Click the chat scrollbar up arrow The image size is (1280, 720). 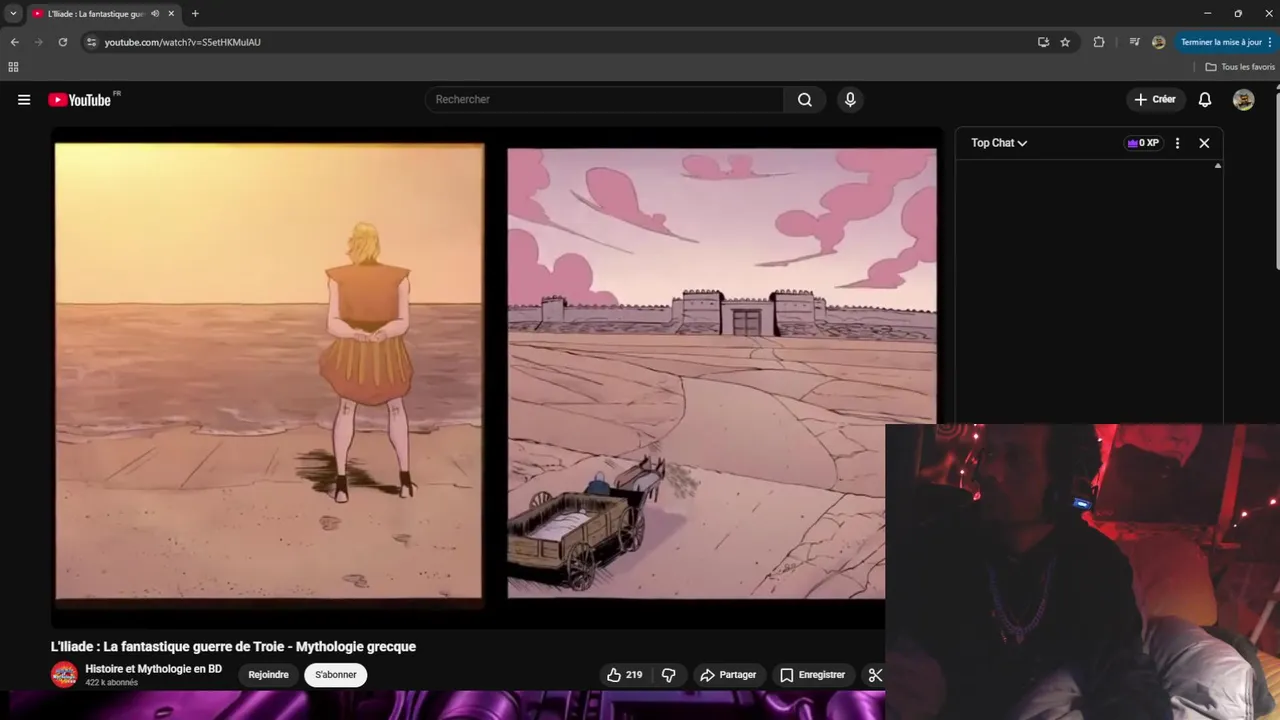click(x=1217, y=165)
